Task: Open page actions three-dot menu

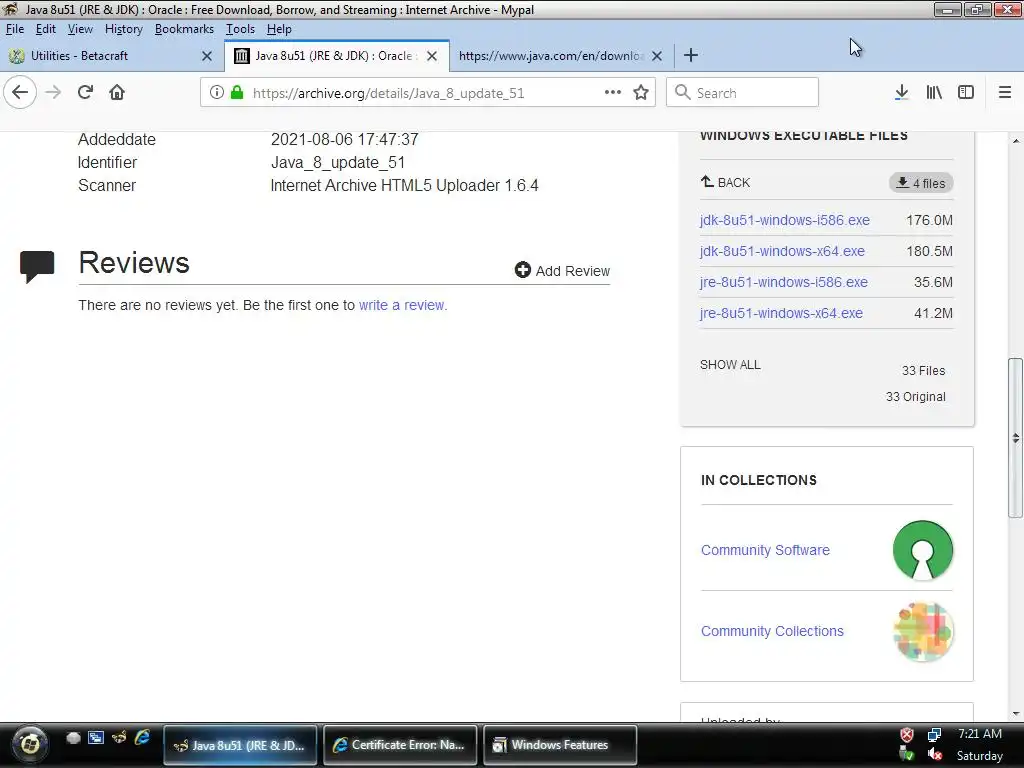Action: click(x=613, y=92)
